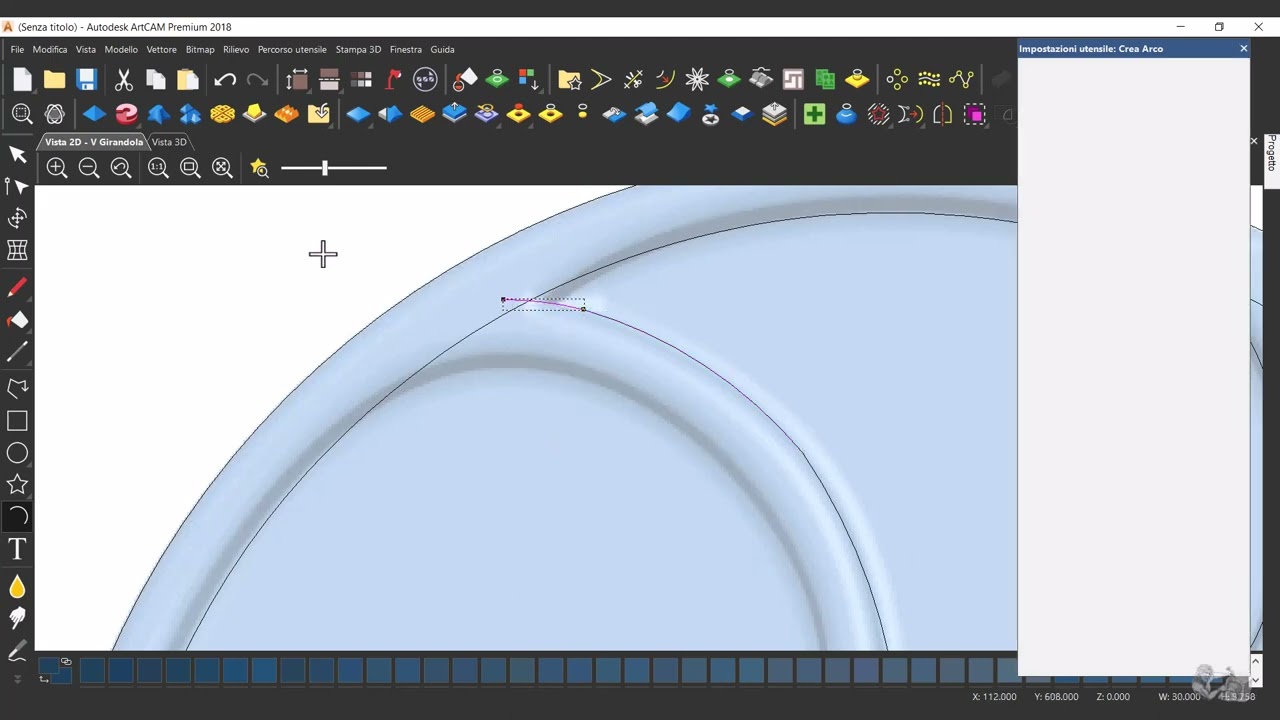Image resolution: width=1280 pixels, height=720 pixels.
Task: Select the create arc tool
Action: [x=17, y=516]
